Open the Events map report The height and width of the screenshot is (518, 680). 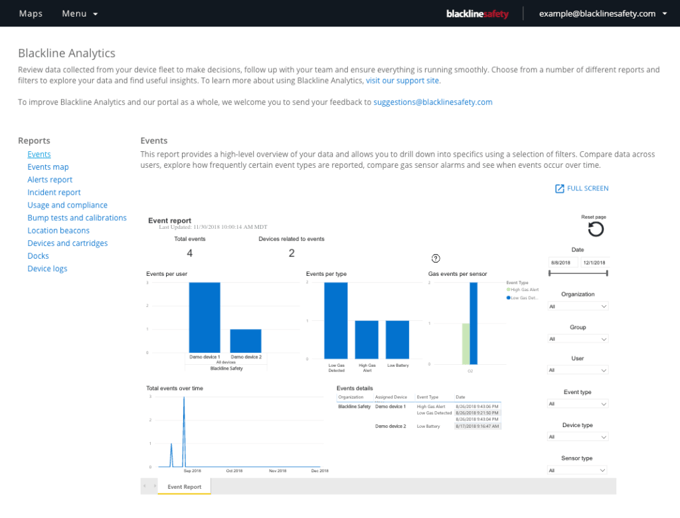click(48, 167)
